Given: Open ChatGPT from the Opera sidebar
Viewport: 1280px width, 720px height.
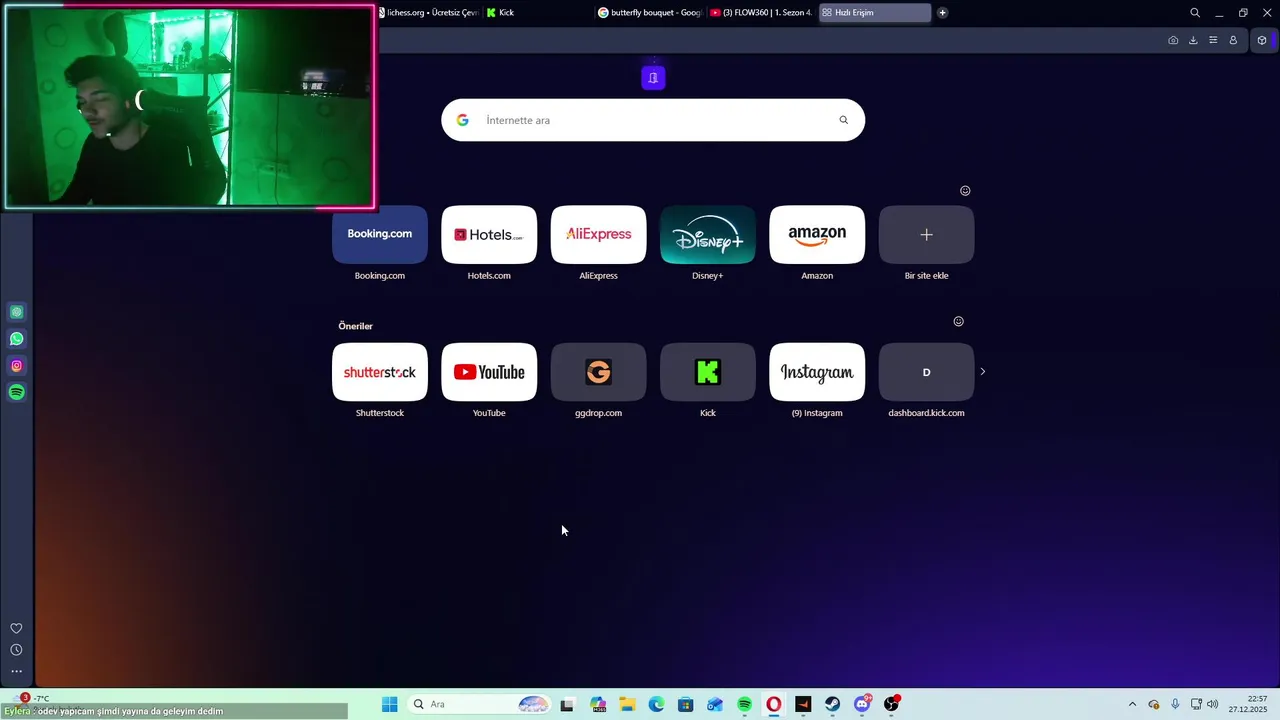Looking at the screenshot, I should (16, 312).
